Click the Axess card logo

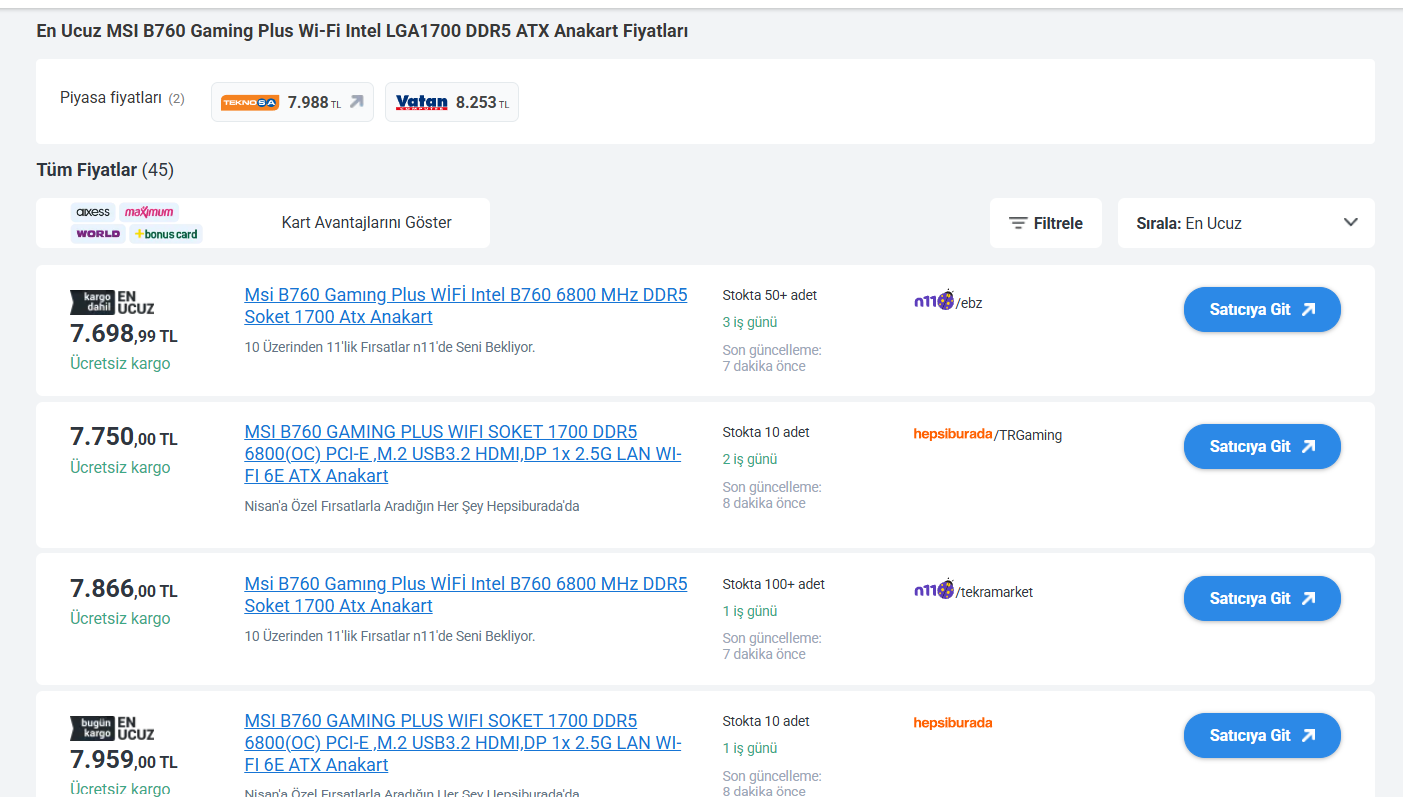(93, 212)
